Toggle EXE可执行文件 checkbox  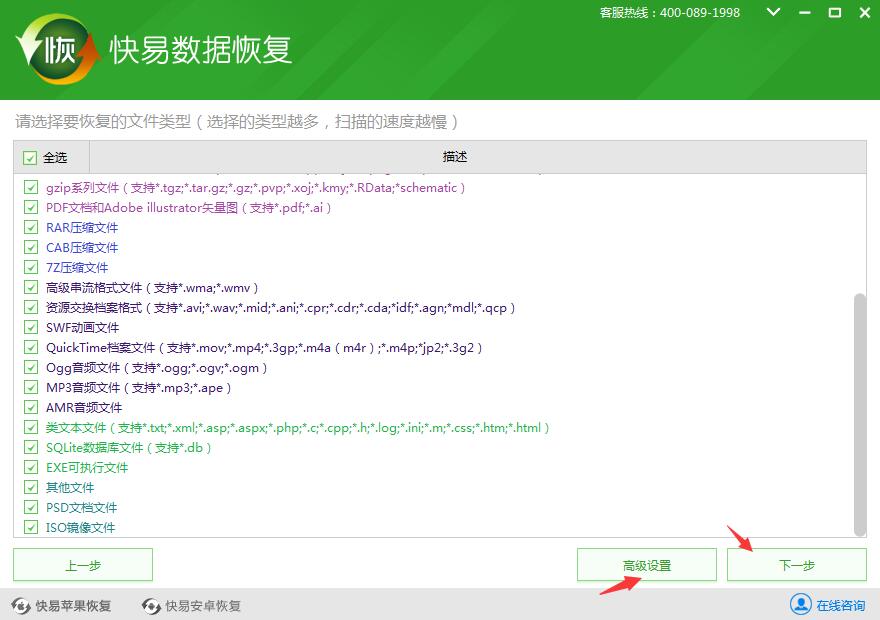click(x=31, y=467)
